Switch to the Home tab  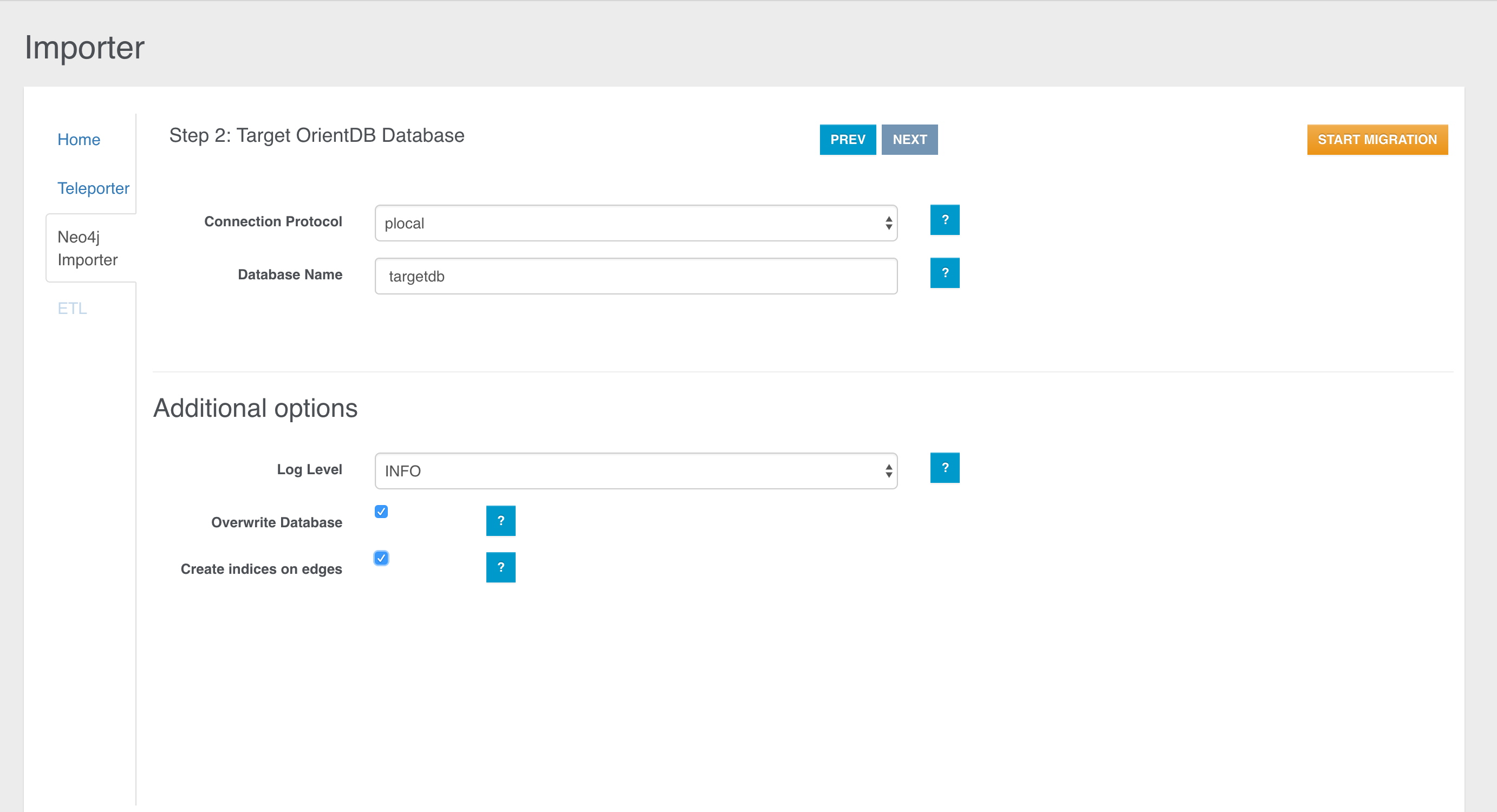[x=79, y=140]
